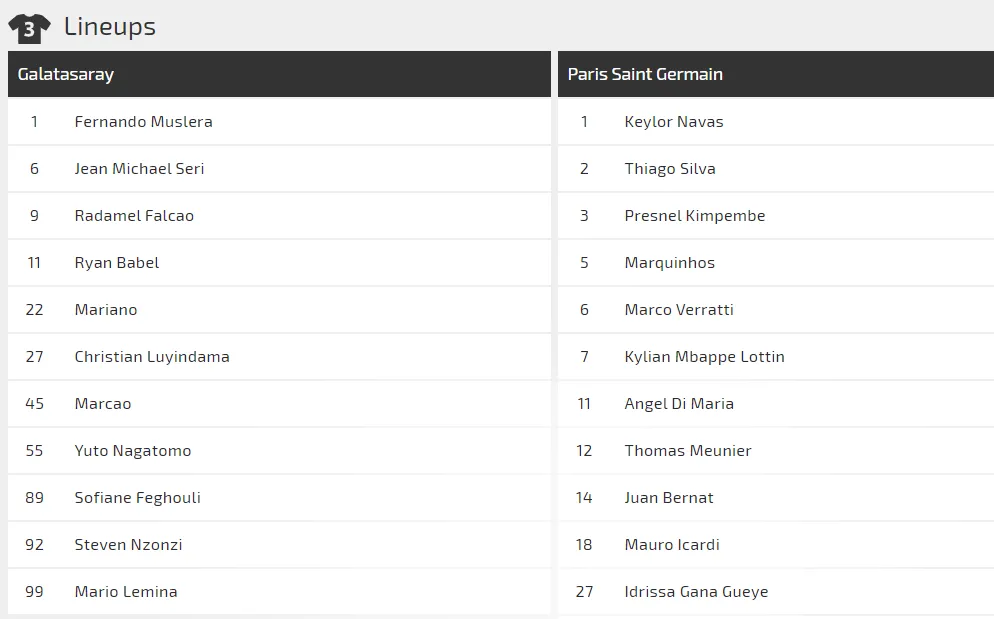Click Angel Di Maria's name
Viewport: 994px width, 619px height.
tap(679, 404)
